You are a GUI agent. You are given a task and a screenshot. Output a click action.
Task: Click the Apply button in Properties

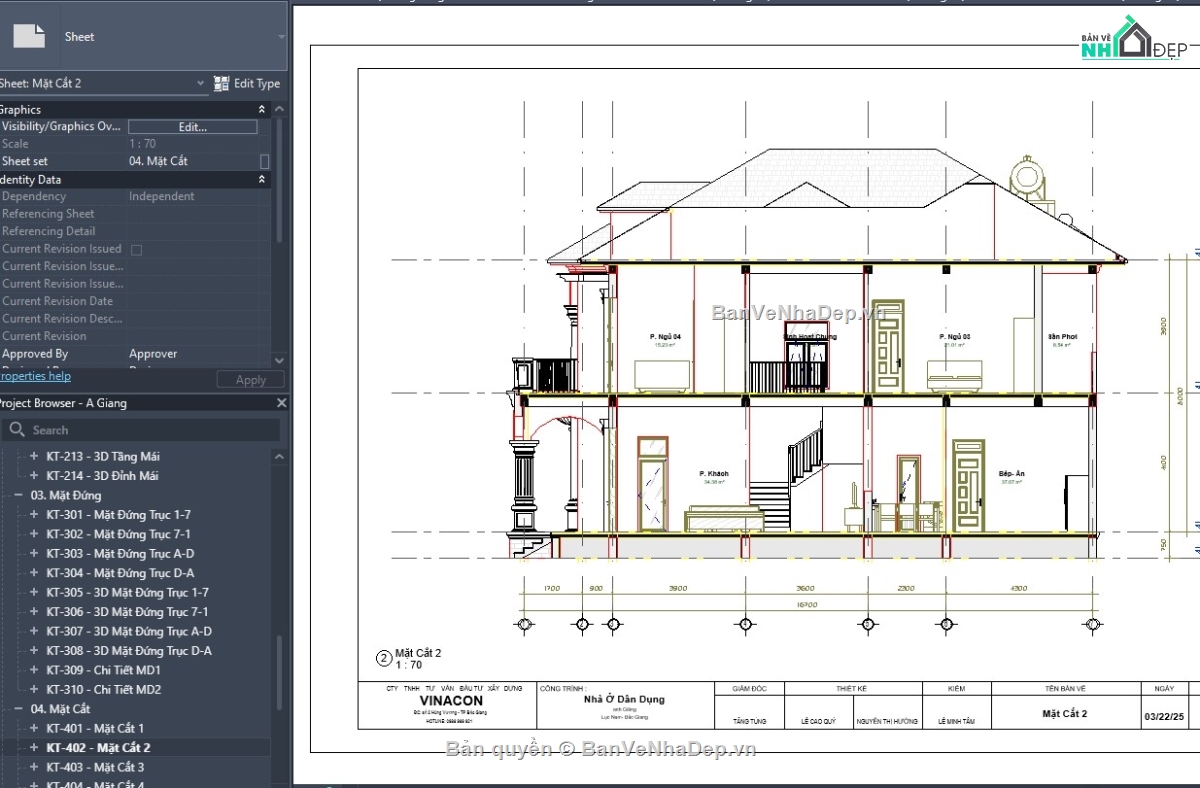[251, 380]
